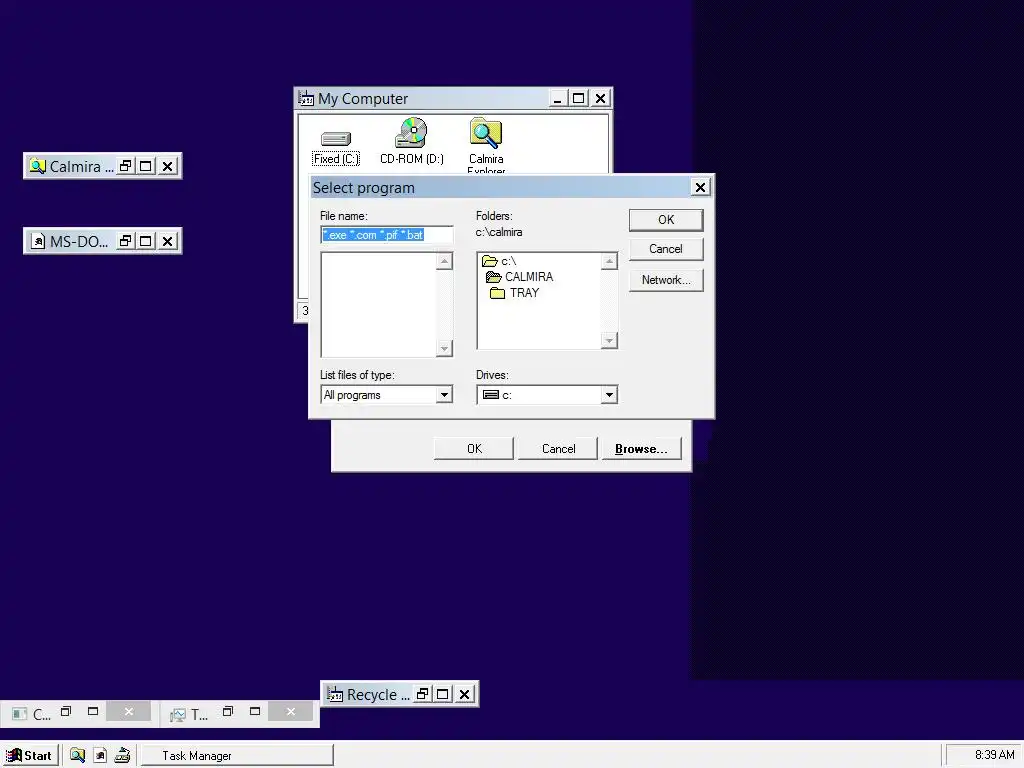The height and width of the screenshot is (768, 1024).
Task: Restore the minimized MS-DOS window
Action: tap(125, 241)
